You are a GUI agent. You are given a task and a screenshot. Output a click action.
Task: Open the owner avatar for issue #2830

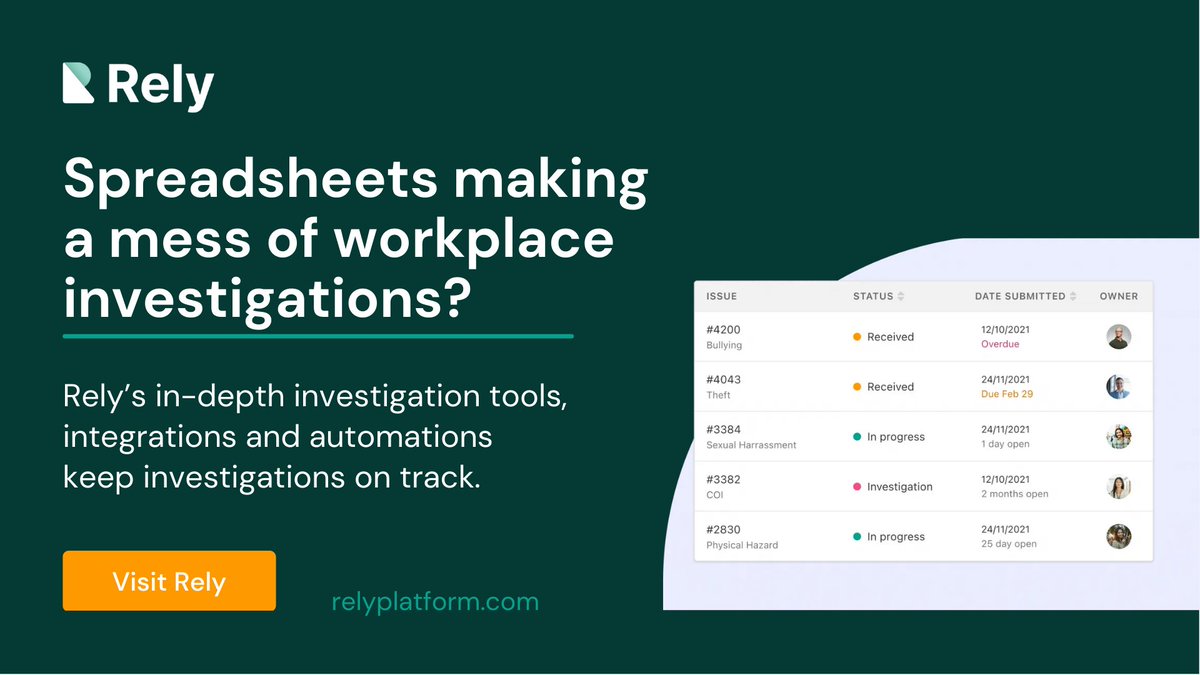point(1119,537)
